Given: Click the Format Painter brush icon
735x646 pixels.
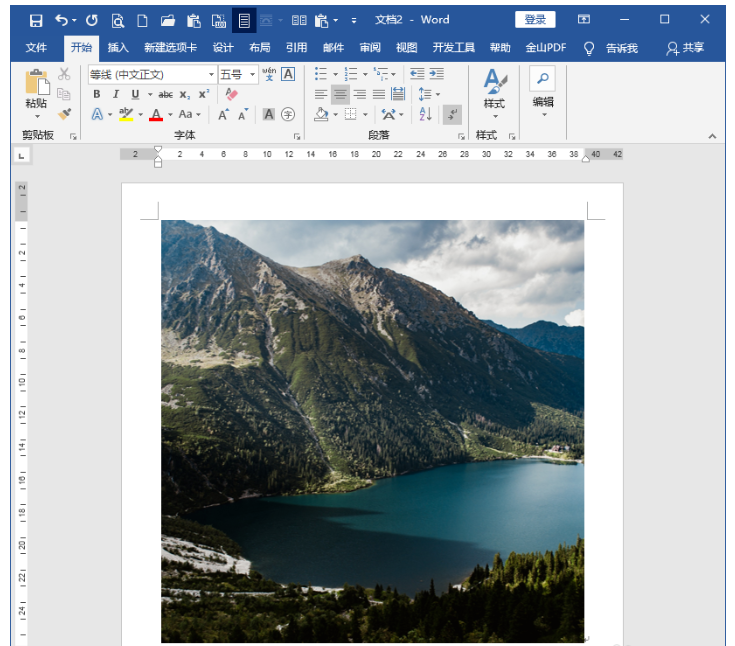Looking at the screenshot, I should click(x=64, y=114).
